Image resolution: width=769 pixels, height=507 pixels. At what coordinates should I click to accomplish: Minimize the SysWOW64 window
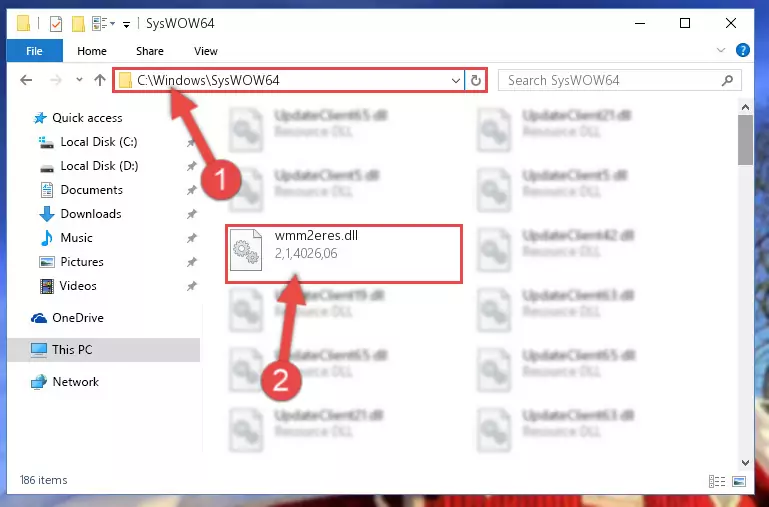pyautogui.click(x=640, y=23)
